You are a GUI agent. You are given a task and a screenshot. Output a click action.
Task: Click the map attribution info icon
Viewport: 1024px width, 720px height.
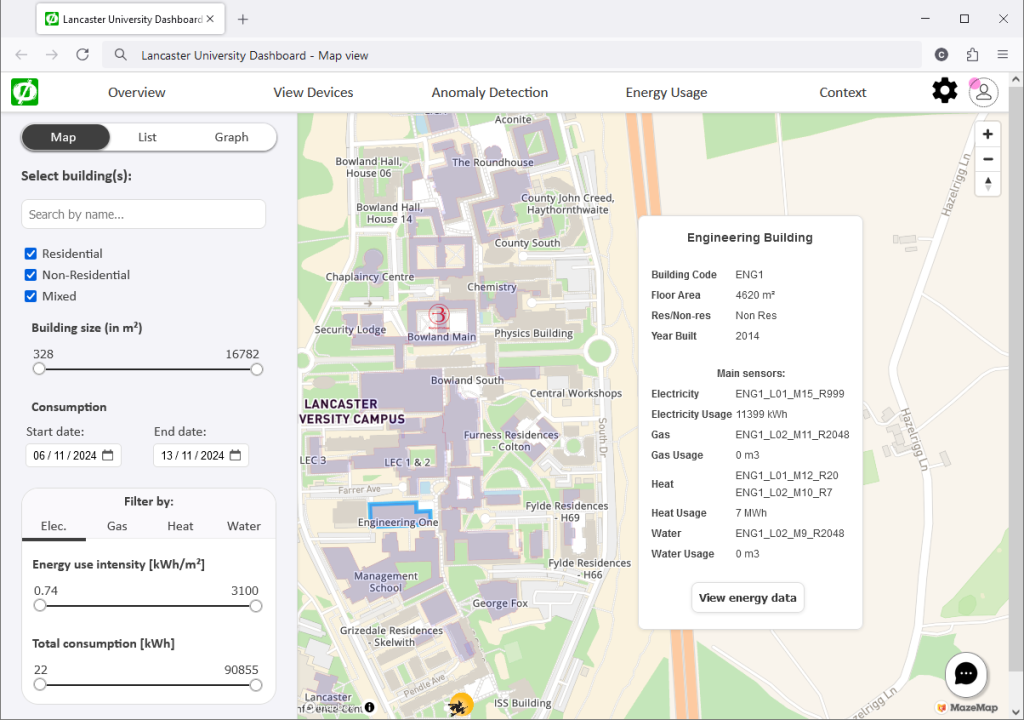pos(369,706)
